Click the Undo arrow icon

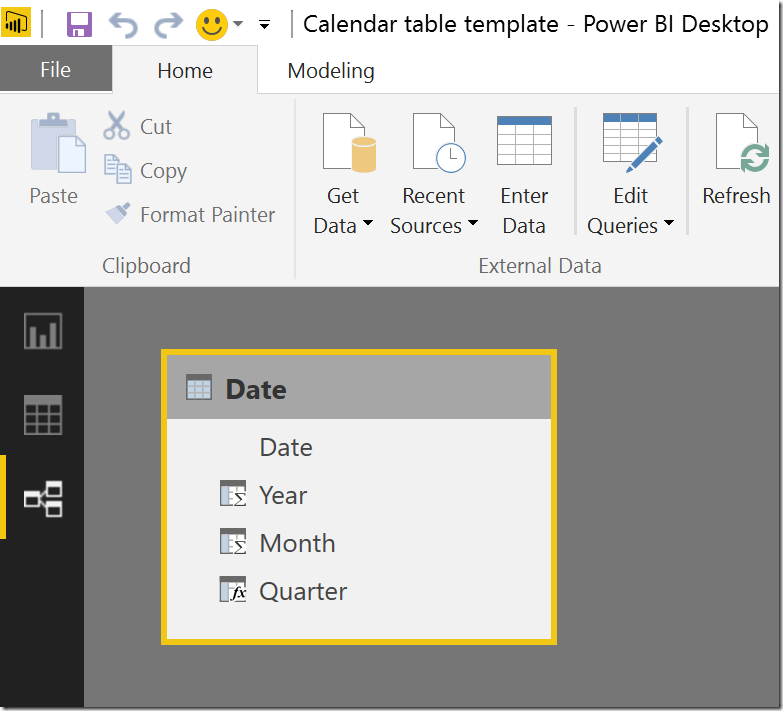point(123,24)
